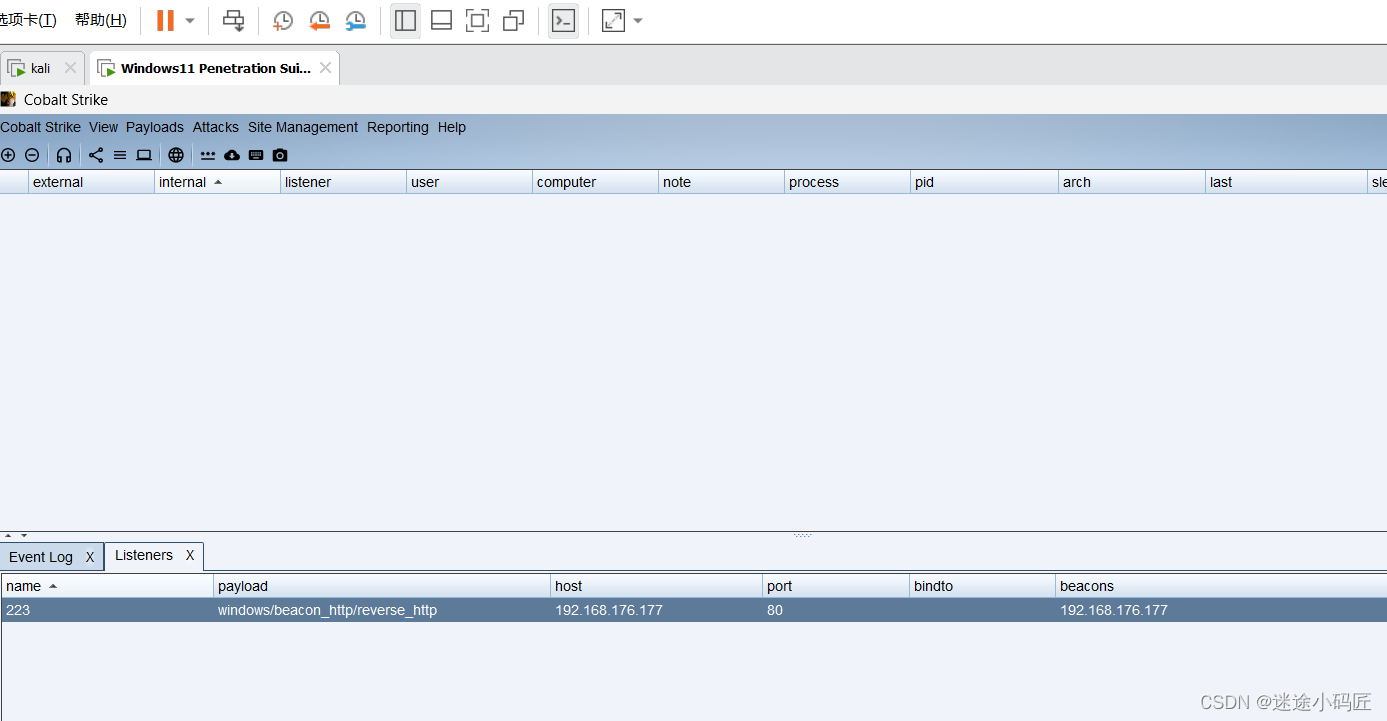Open Keystrokes via keyboard icon
1387x721 pixels.
tap(256, 155)
